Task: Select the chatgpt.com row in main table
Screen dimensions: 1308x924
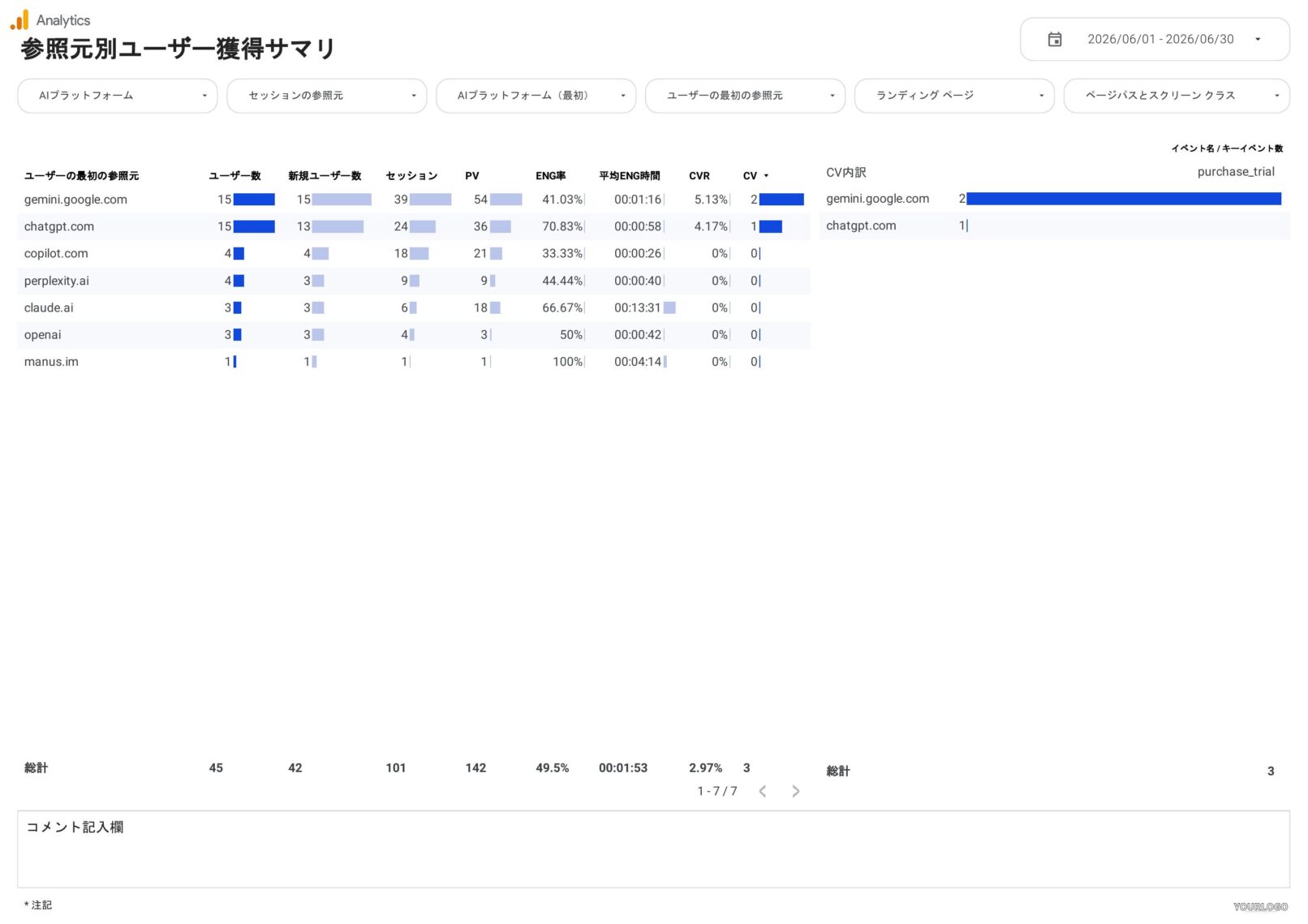Action: tap(414, 227)
